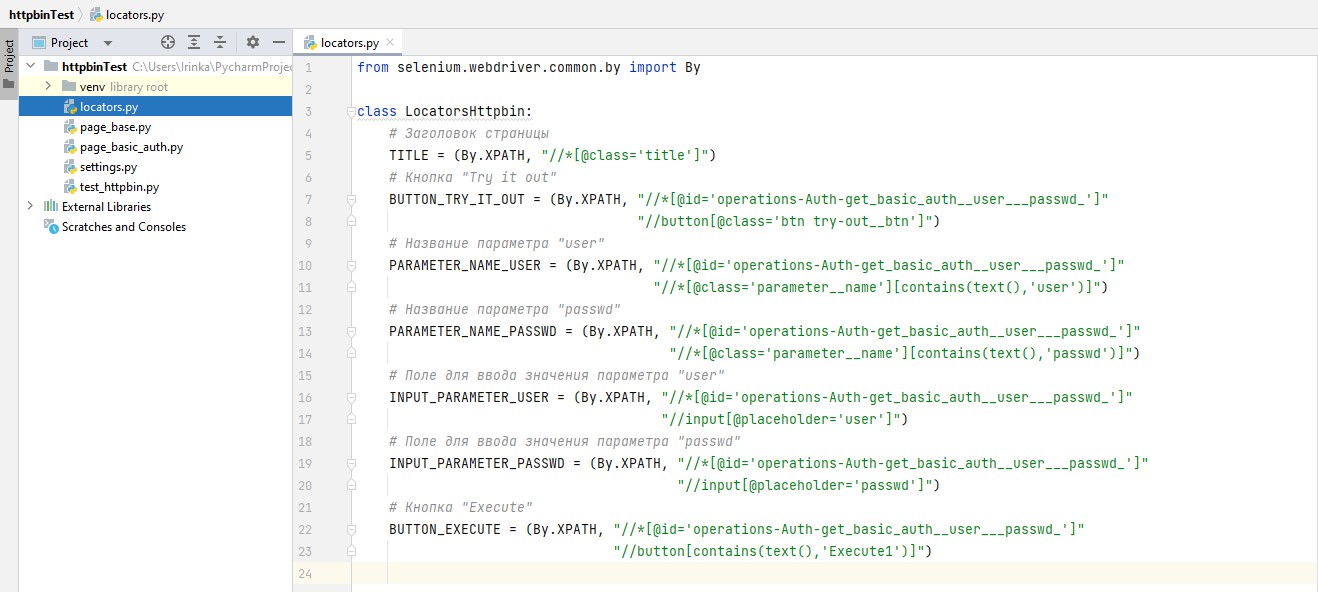Open the Project view type dropdown
The height and width of the screenshot is (592, 1318).
108,43
